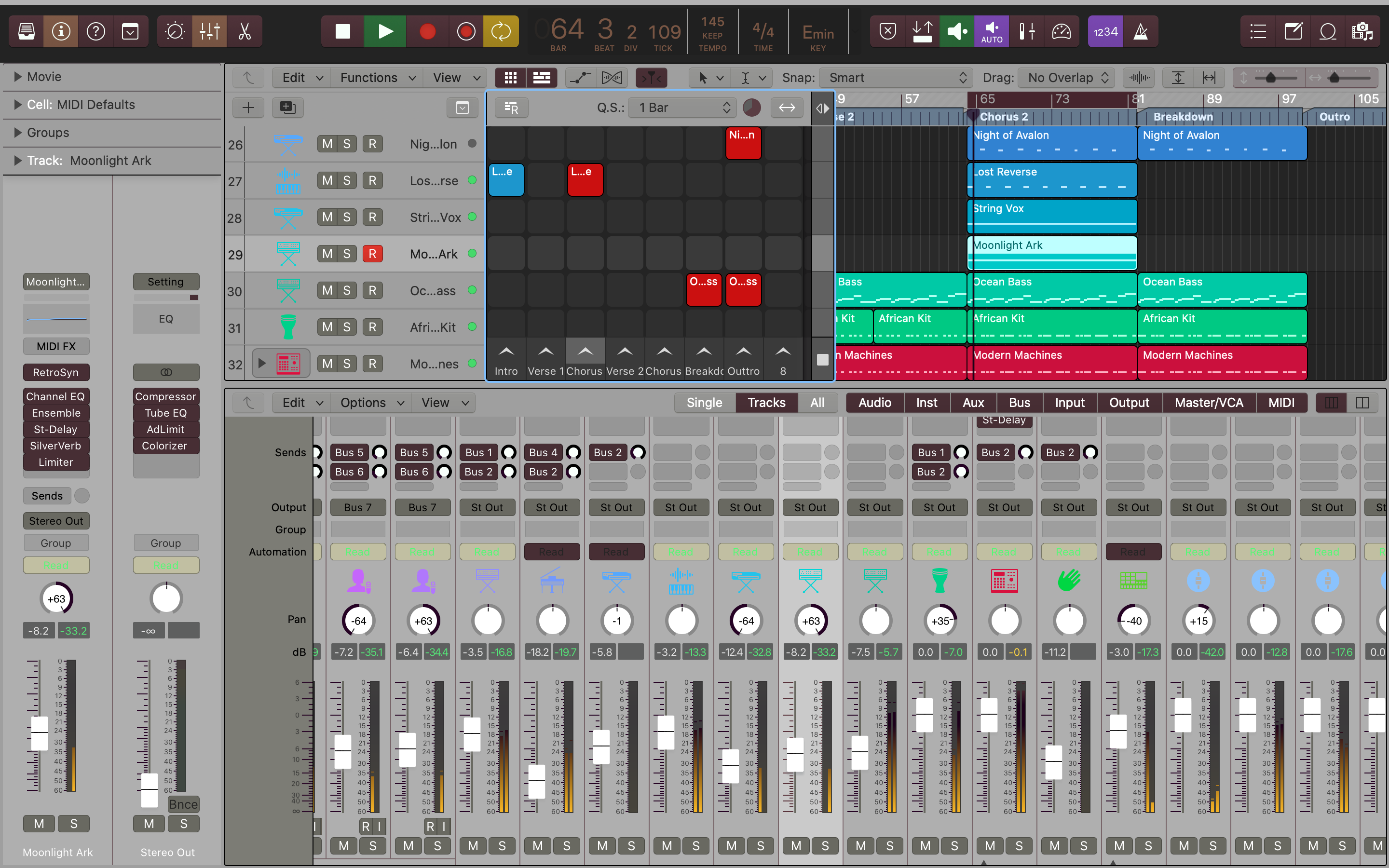
Task: Disable record arm on Moonlight Ark track
Action: click(372, 254)
